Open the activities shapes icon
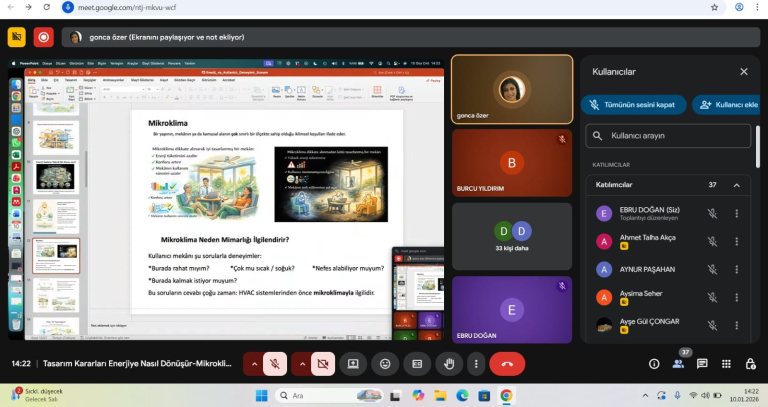 (725, 364)
